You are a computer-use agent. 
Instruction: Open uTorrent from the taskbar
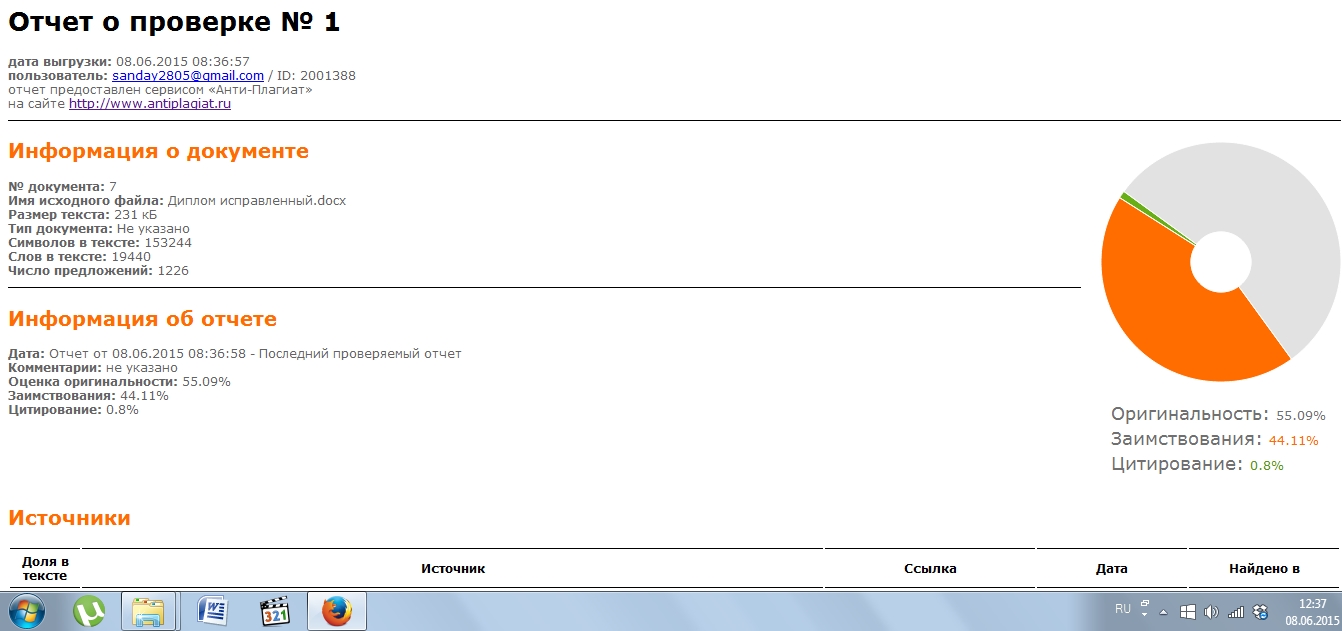(x=91, y=611)
